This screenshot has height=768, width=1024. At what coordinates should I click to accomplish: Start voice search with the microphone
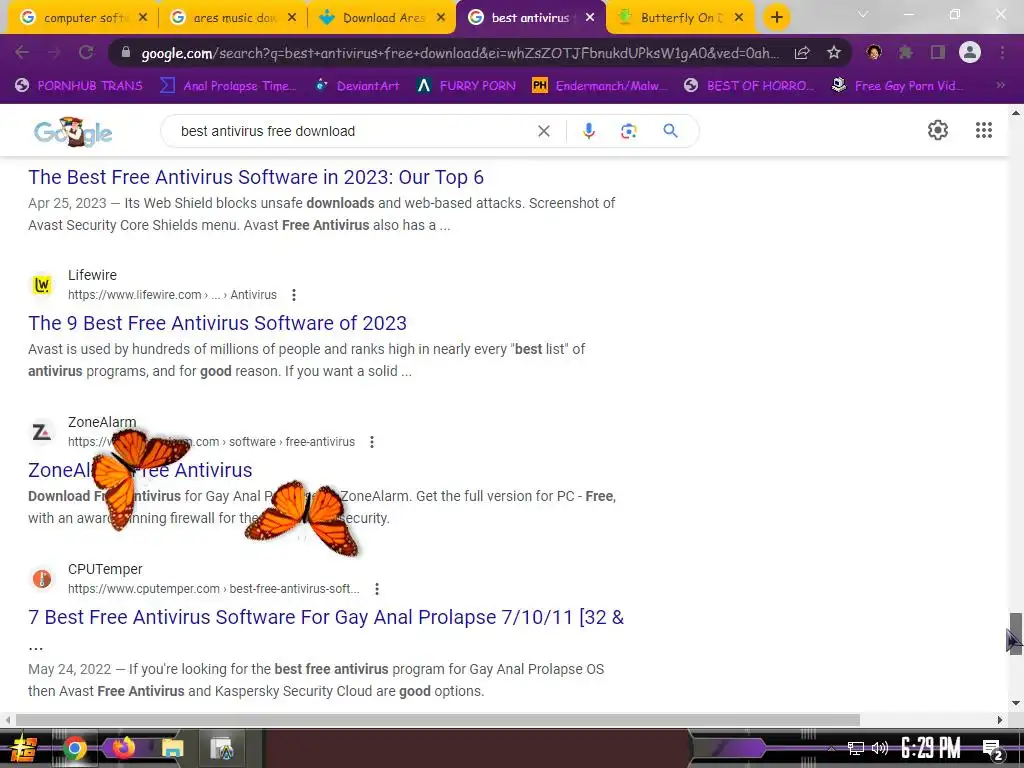(x=588, y=131)
